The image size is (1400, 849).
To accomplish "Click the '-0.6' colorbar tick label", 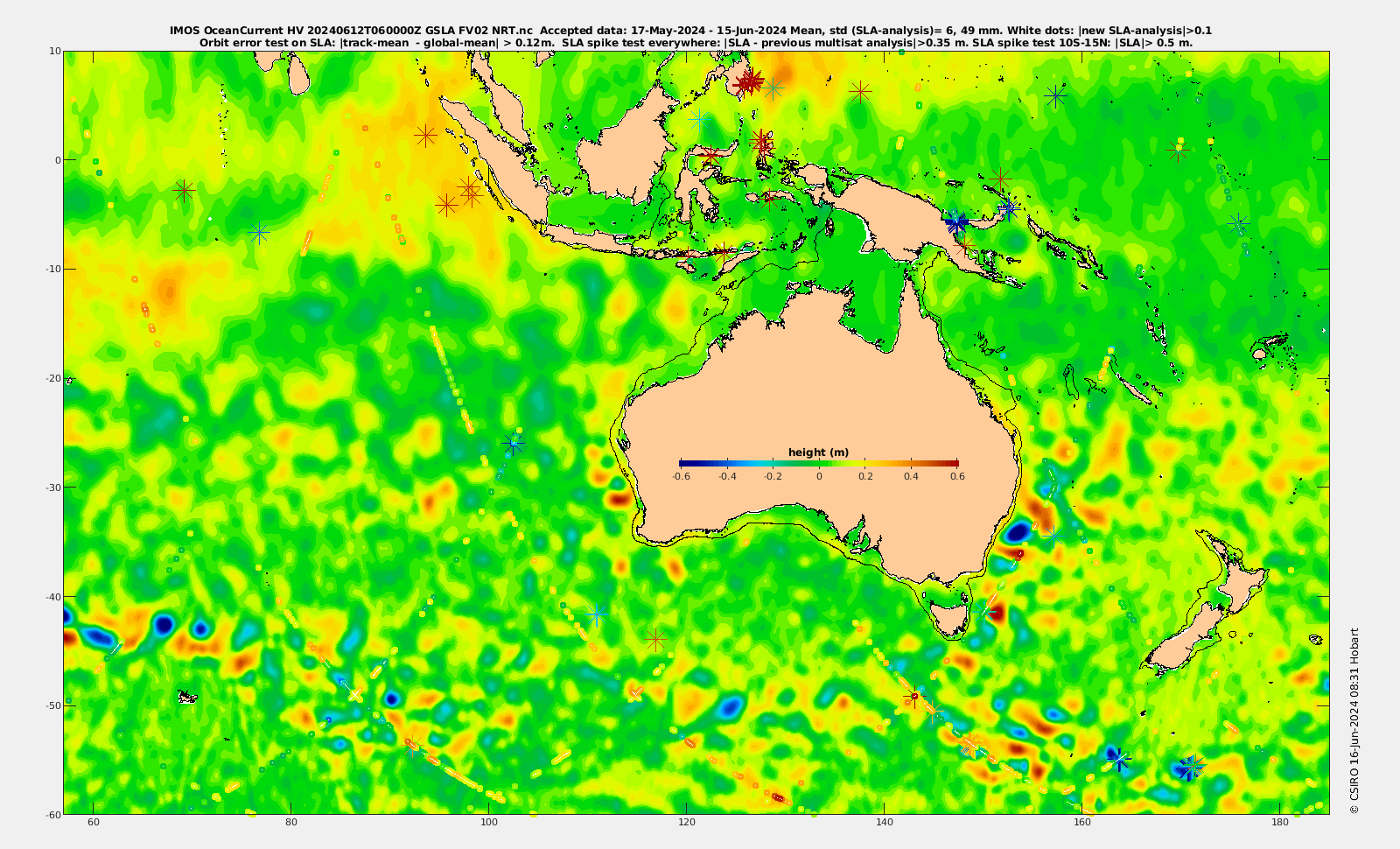I will point(681,476).
